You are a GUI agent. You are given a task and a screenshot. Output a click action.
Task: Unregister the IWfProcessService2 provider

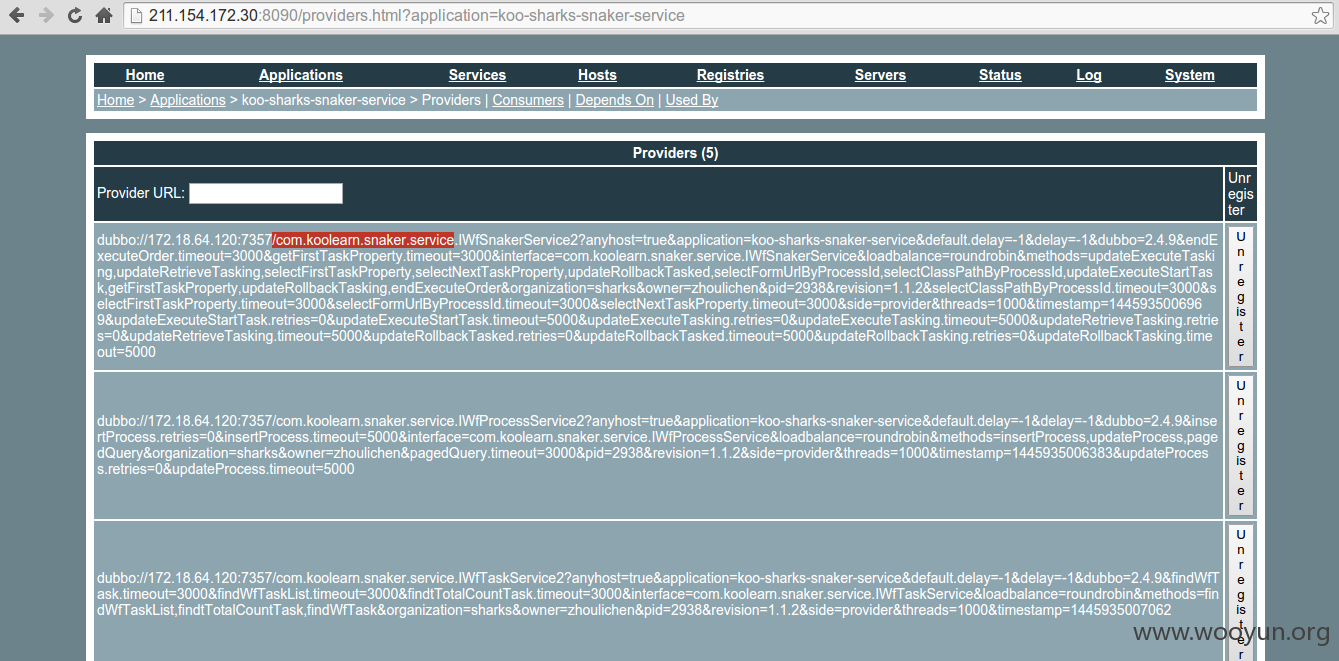click(1240, 445)
